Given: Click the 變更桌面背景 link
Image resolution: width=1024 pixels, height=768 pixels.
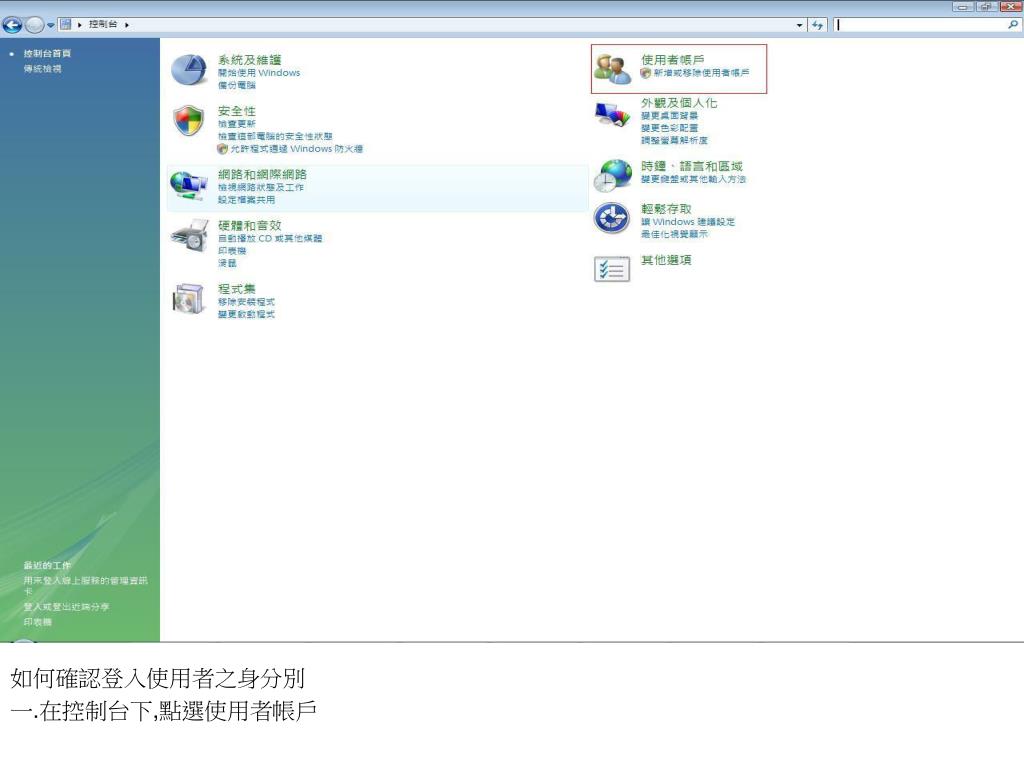Looking at the screenshot, I should [669, 116].
